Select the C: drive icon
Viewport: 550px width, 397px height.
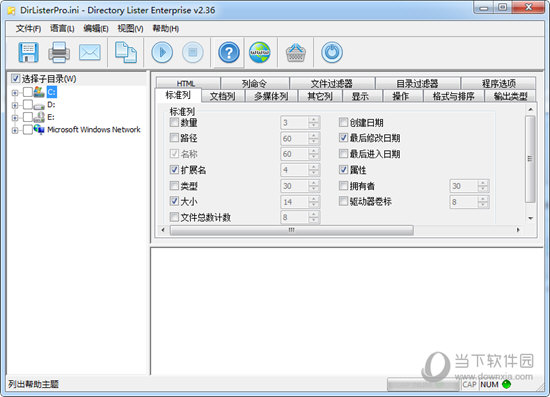tap(39, 92)
